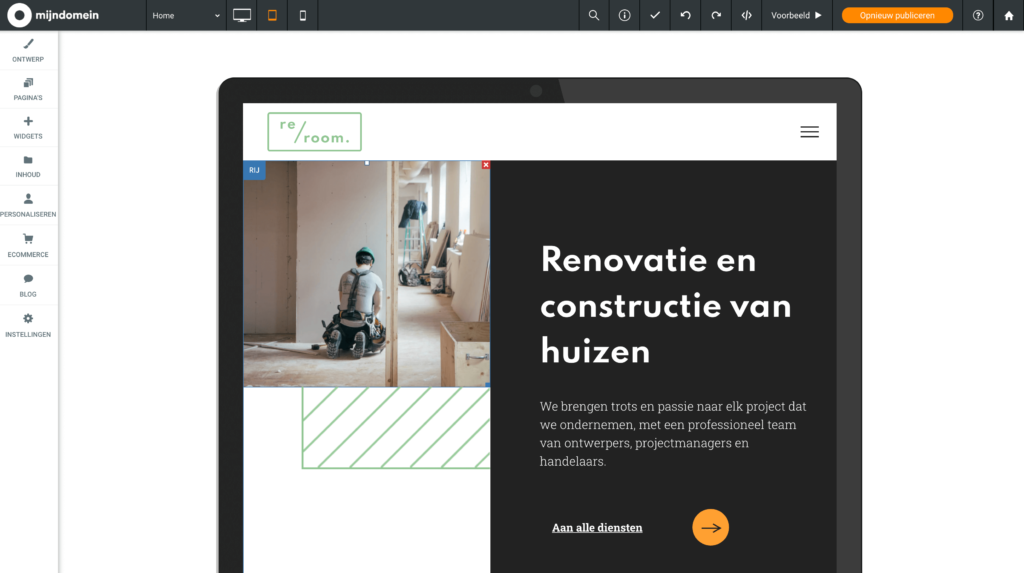The width and height of the screenshot is (1024, 573).
Task: Open the help question mark icon
Action: 978,15
